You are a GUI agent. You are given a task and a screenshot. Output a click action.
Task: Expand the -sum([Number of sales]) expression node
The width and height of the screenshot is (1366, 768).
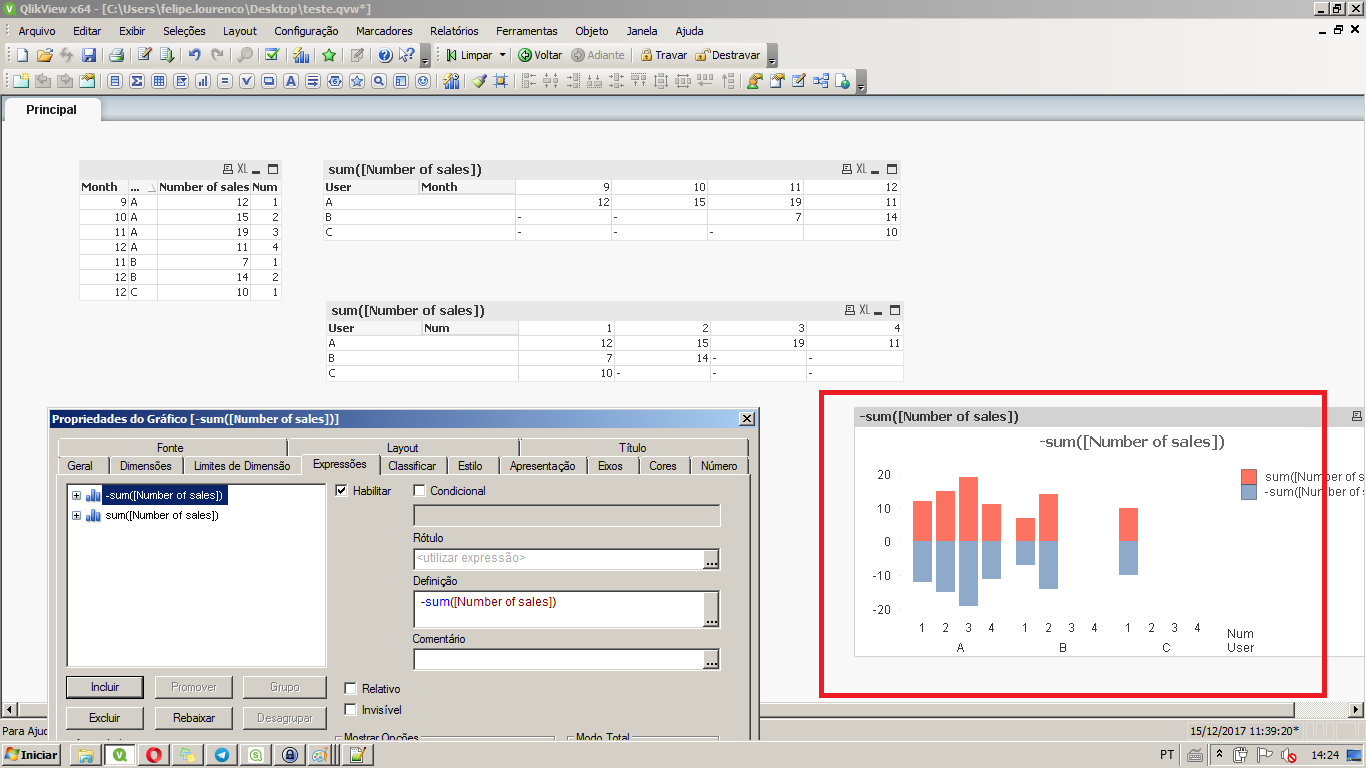(x=76, y=495)
